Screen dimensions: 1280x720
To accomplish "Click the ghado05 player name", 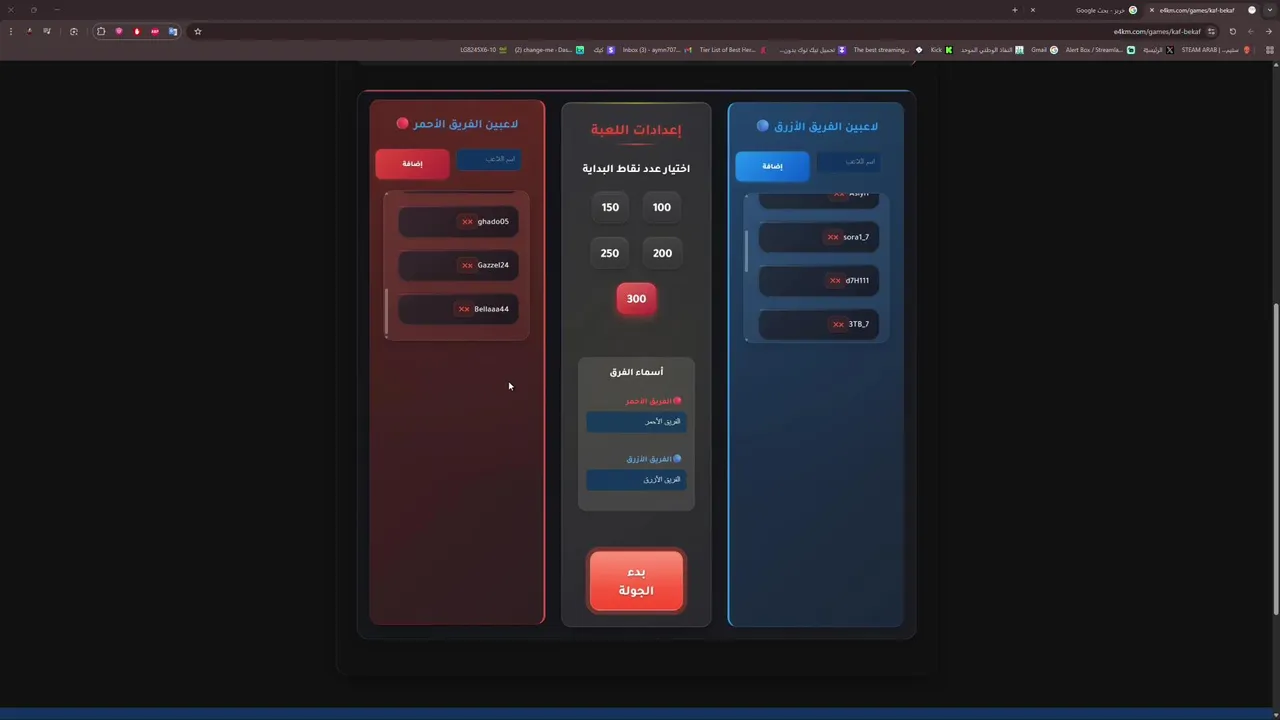I will [493, 222].
